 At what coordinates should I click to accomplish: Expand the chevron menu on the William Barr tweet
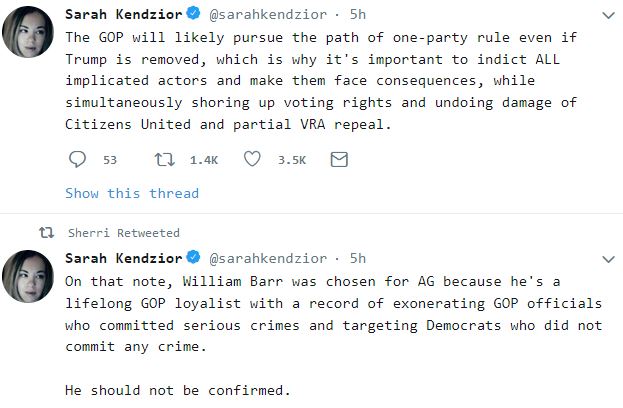[608, 259]
